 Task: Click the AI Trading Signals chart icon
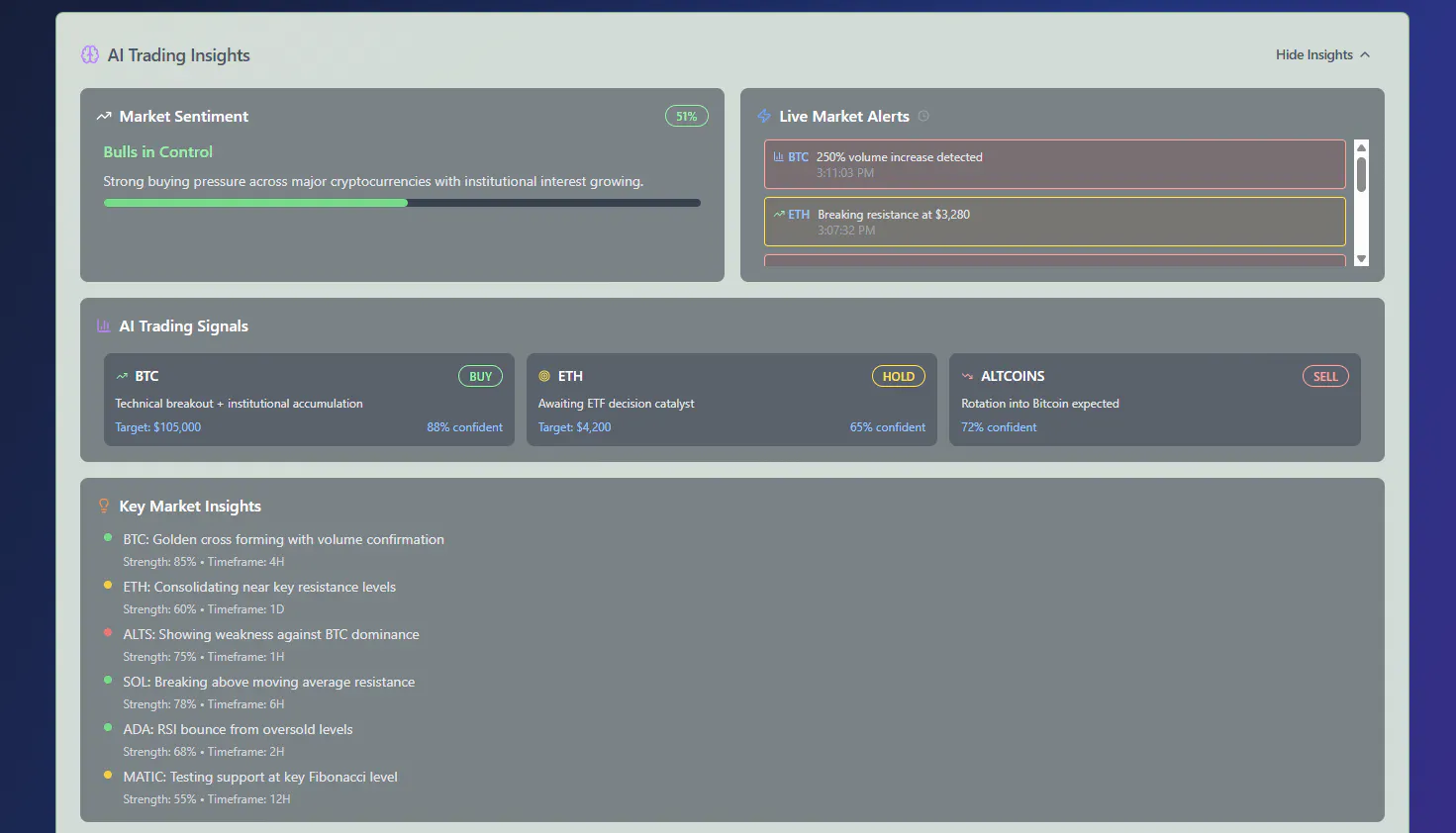pos(104,325)
